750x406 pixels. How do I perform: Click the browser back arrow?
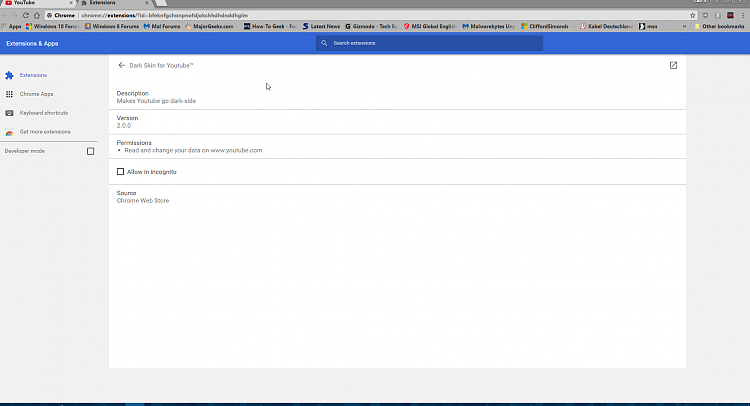5,15
